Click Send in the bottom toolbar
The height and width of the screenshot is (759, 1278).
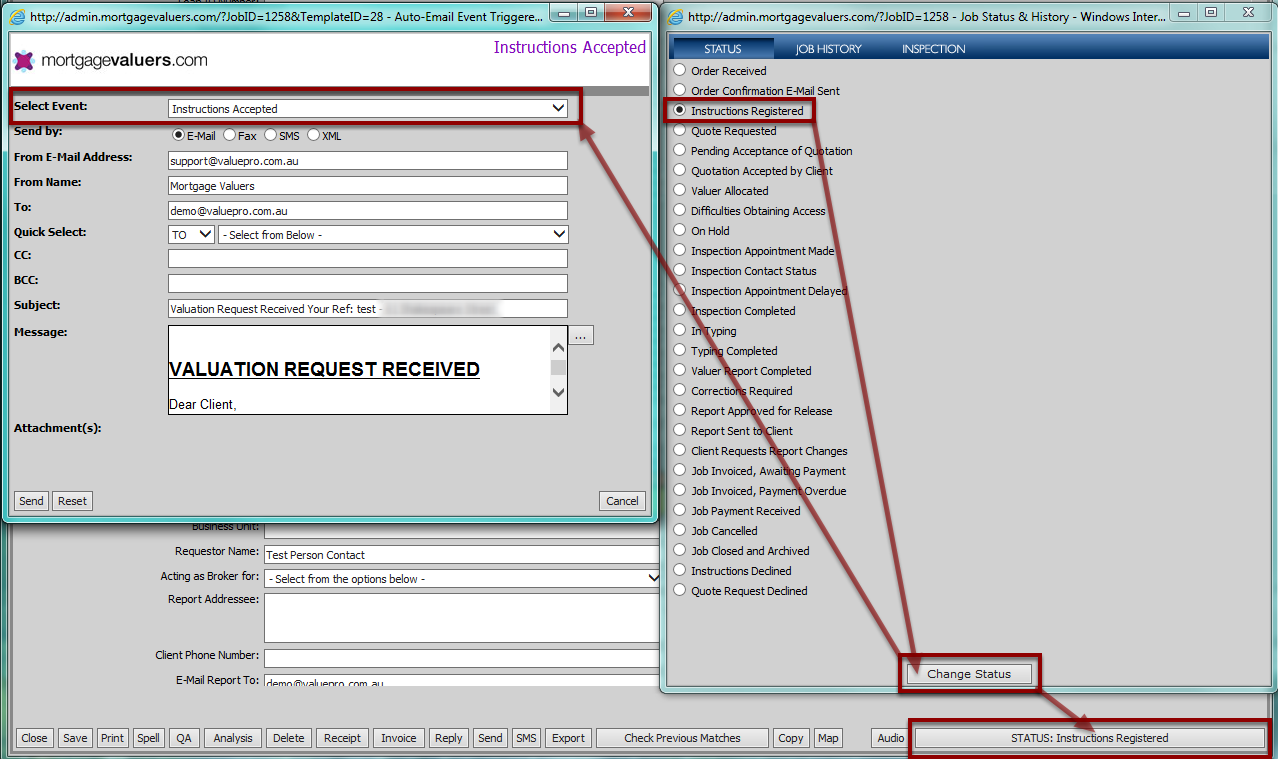(490, 738)
